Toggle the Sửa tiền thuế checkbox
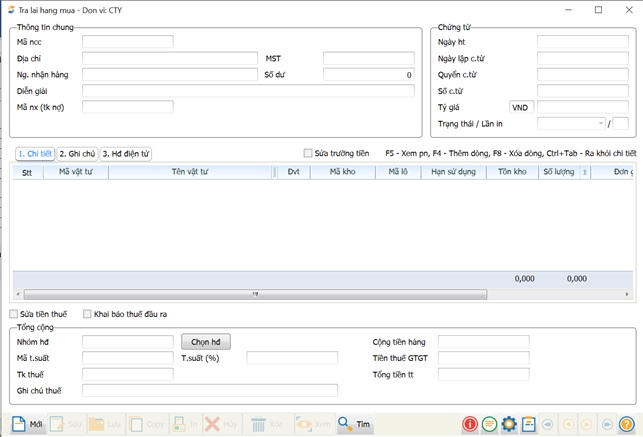Image resolution: width=643 pixels, height=437 pixels. click(14, 314)
